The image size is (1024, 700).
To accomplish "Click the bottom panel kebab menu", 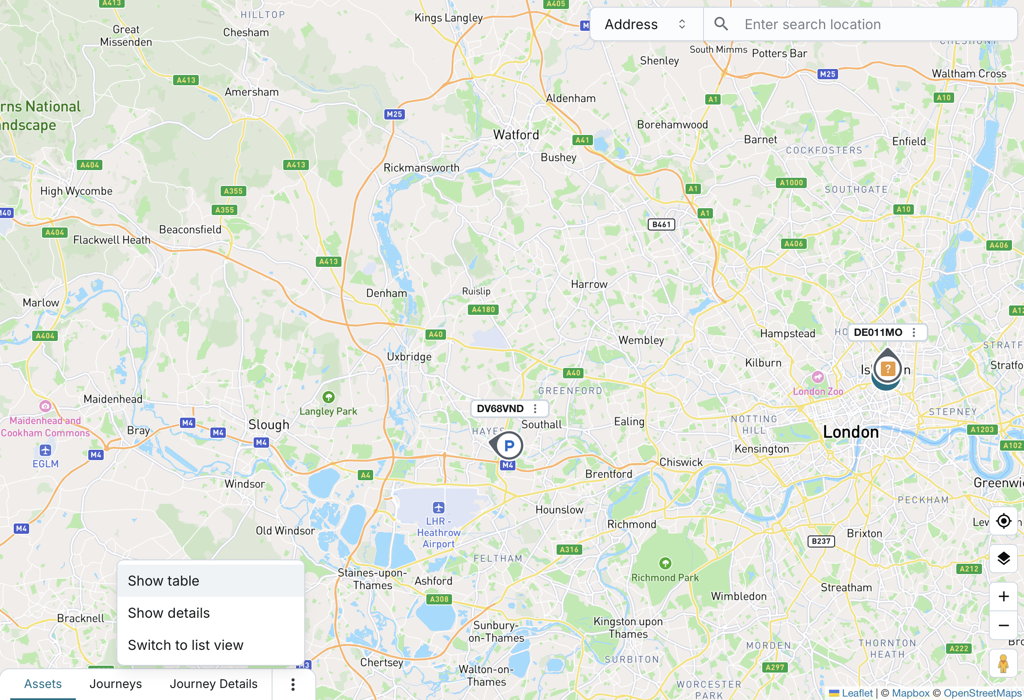I will tap(293, 684).
